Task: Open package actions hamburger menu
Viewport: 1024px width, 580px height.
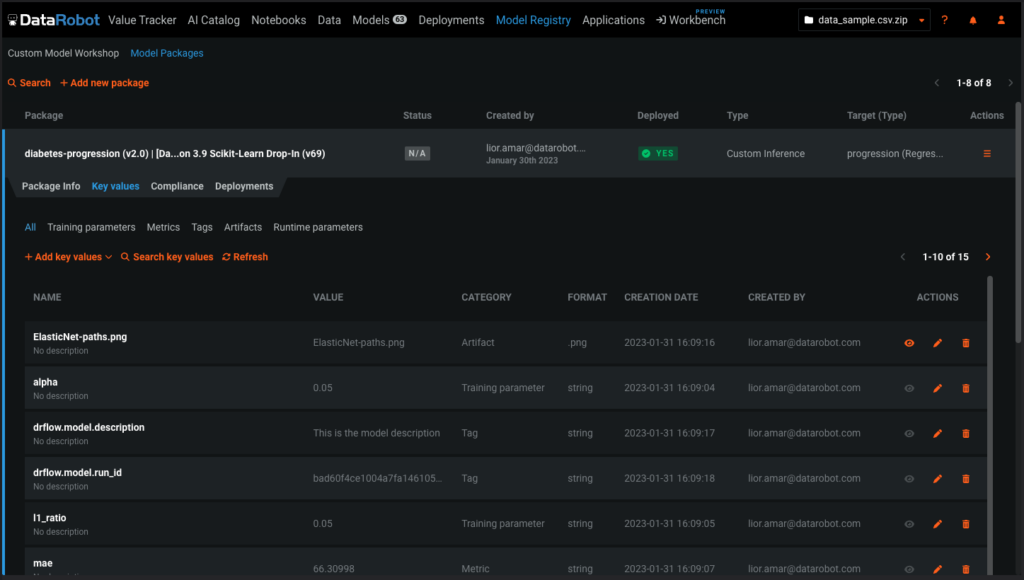Action: [987, 153]
